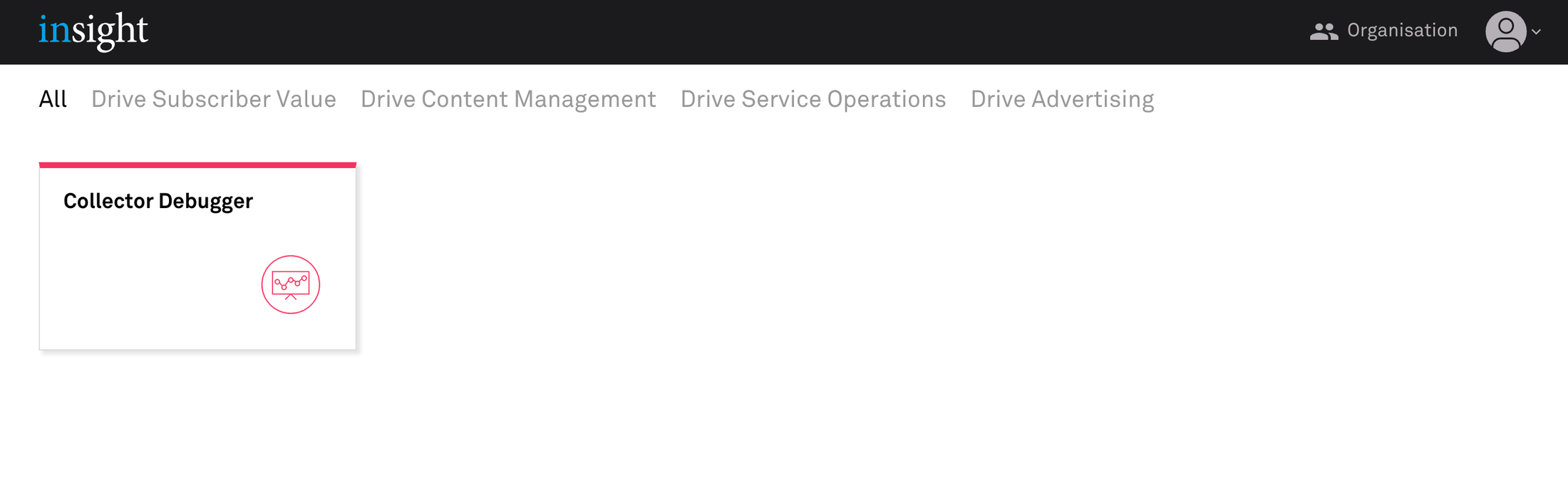Expand the user account dropdown chevron
The image size is (1568, 488).
1537,32
